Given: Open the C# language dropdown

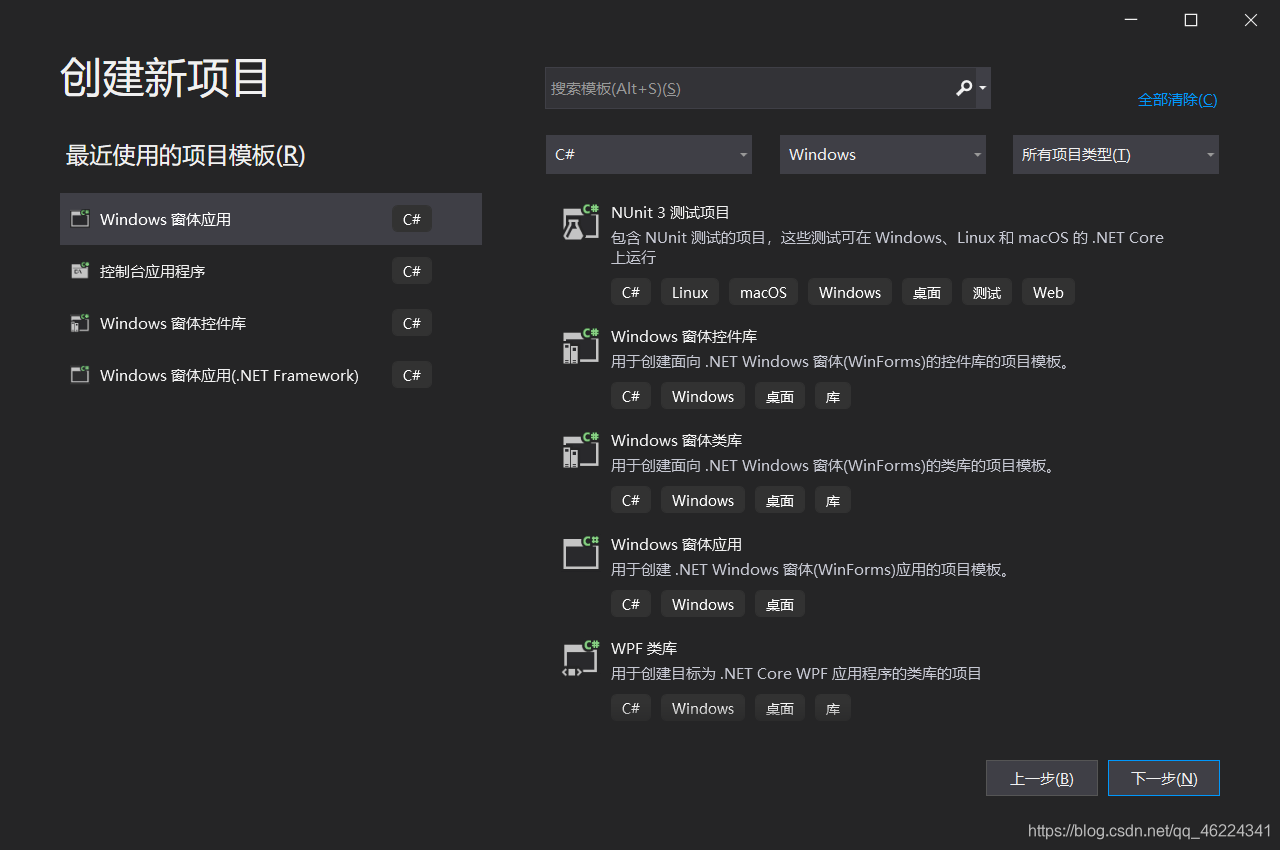Looking at the screenshot, I should (648, 154).
